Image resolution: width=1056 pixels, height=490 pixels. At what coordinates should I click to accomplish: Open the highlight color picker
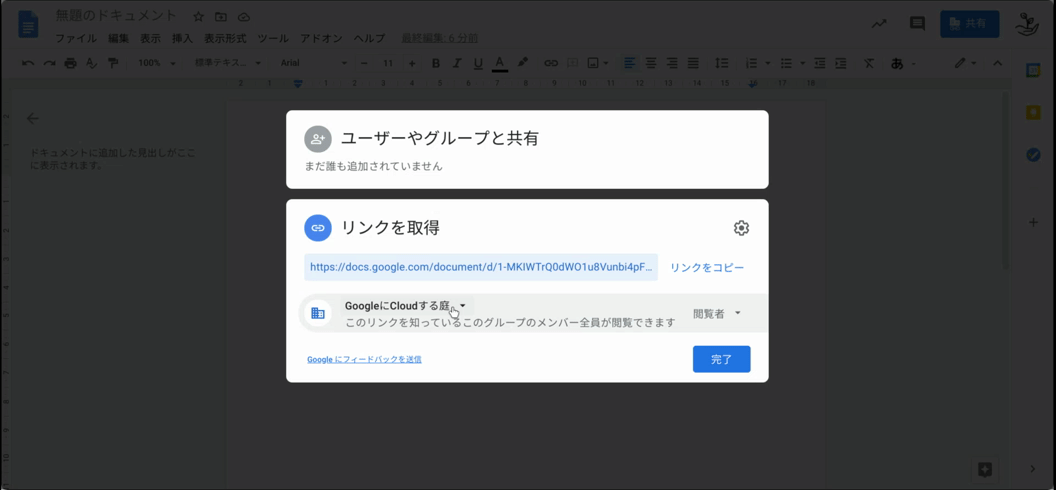(522, 63)
